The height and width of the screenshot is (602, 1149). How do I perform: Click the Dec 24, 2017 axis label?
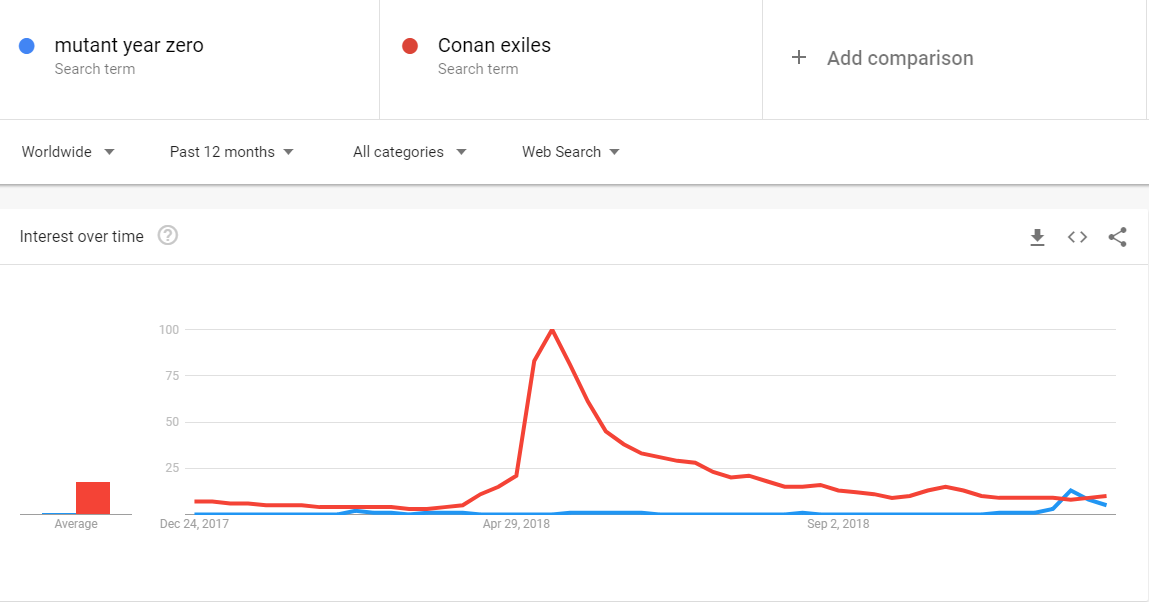[194, 524]
